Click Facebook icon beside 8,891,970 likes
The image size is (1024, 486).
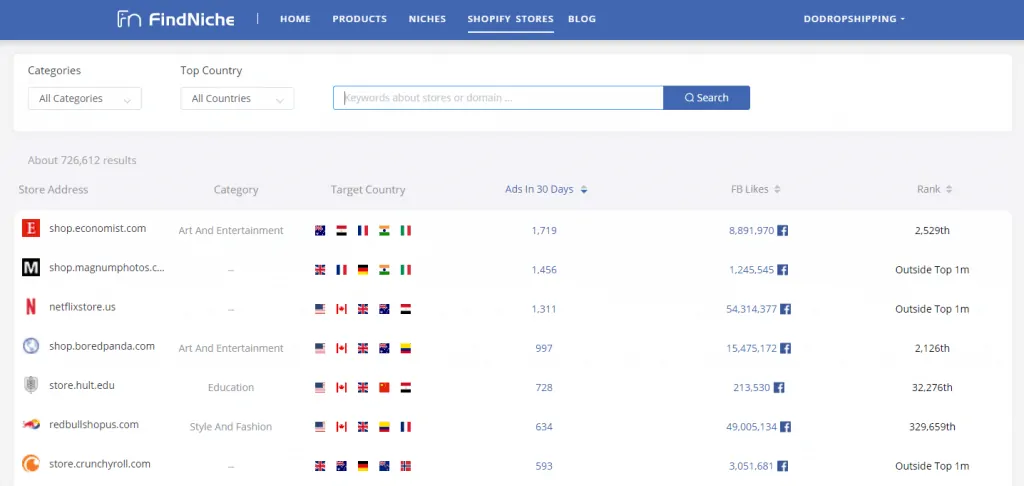click(x=783, y=231)
